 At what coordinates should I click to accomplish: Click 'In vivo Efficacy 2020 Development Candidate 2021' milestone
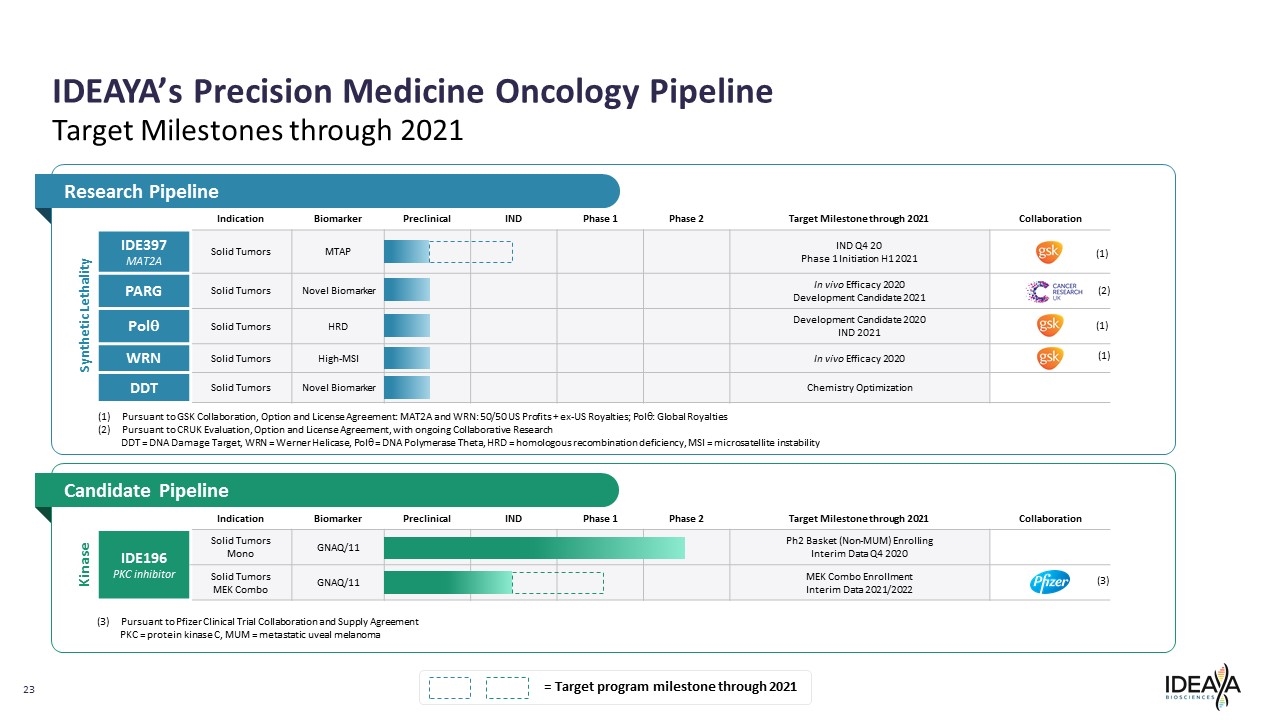[x=859, y=291]
